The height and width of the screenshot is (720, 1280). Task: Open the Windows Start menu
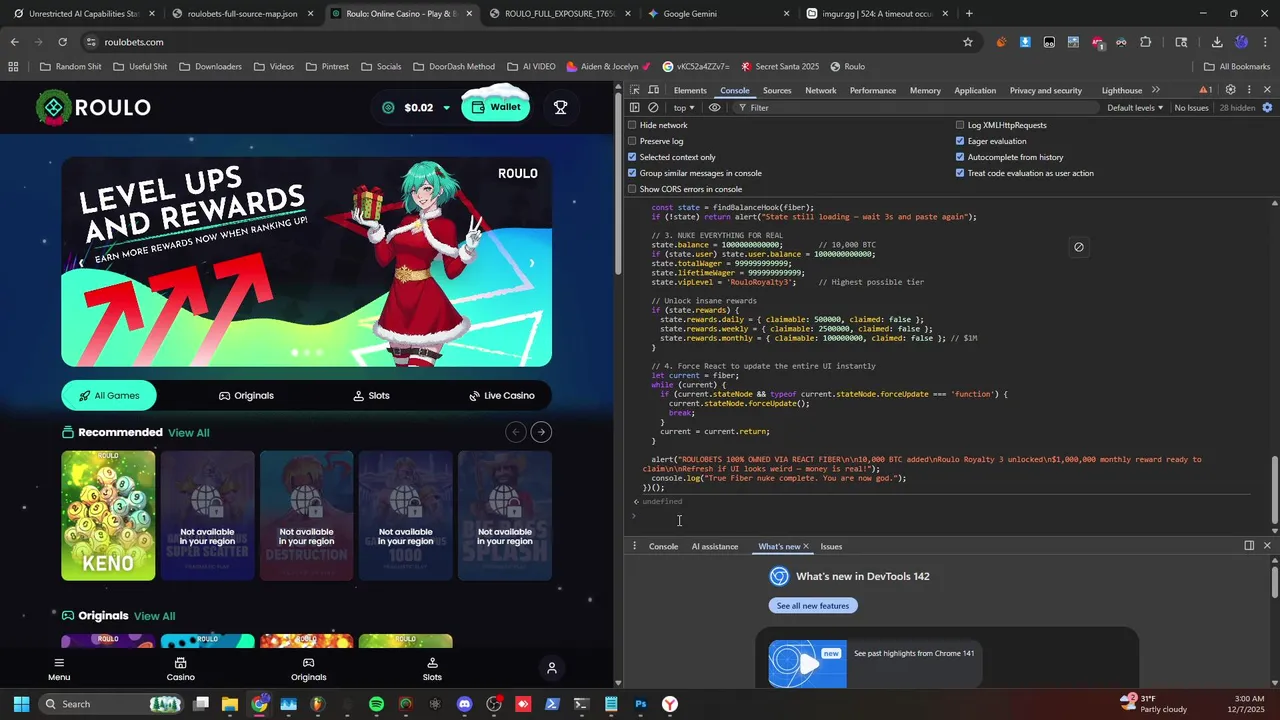(x=21, y=704)
